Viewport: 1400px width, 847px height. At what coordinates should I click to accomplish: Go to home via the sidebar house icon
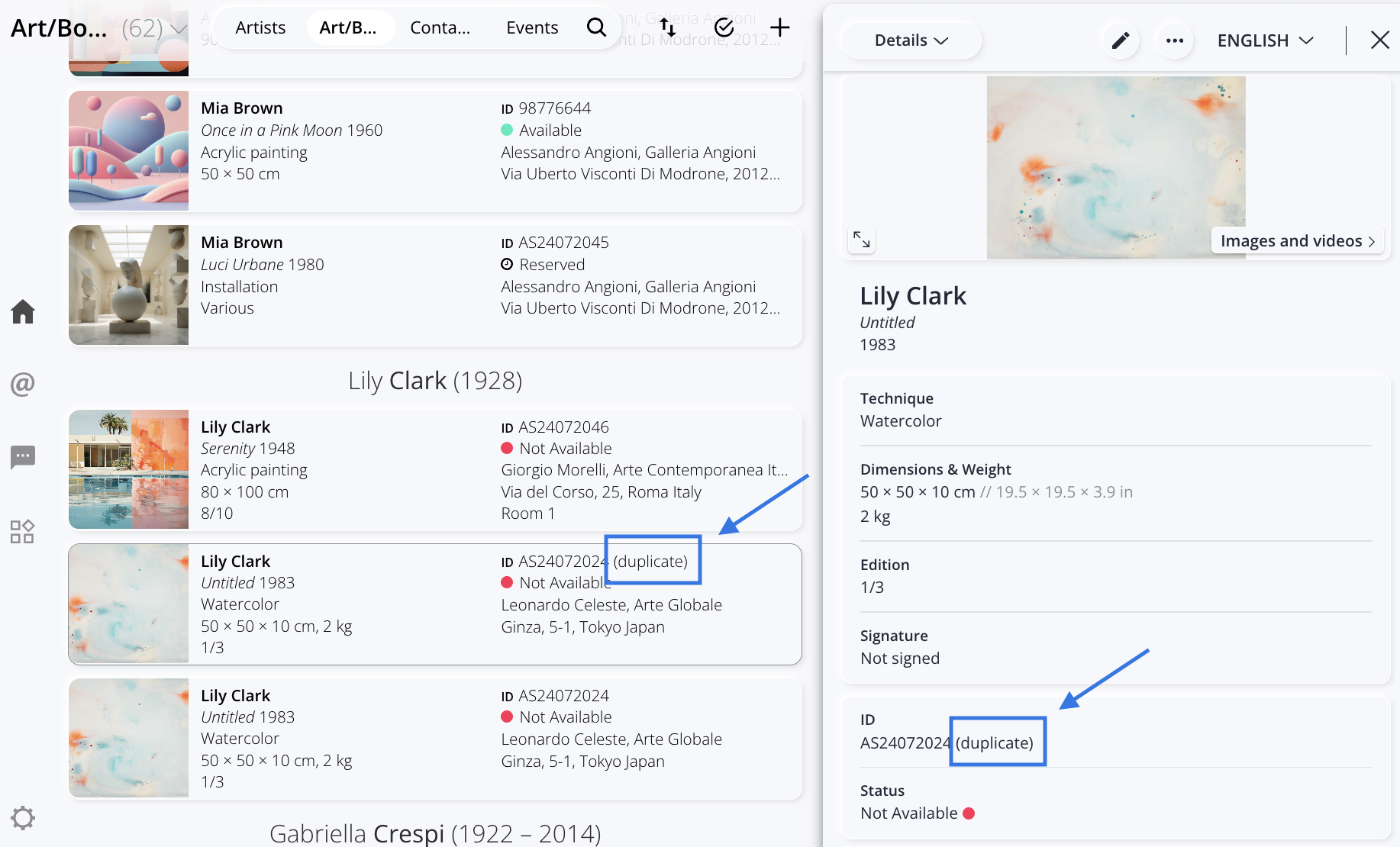coord(23,311)
